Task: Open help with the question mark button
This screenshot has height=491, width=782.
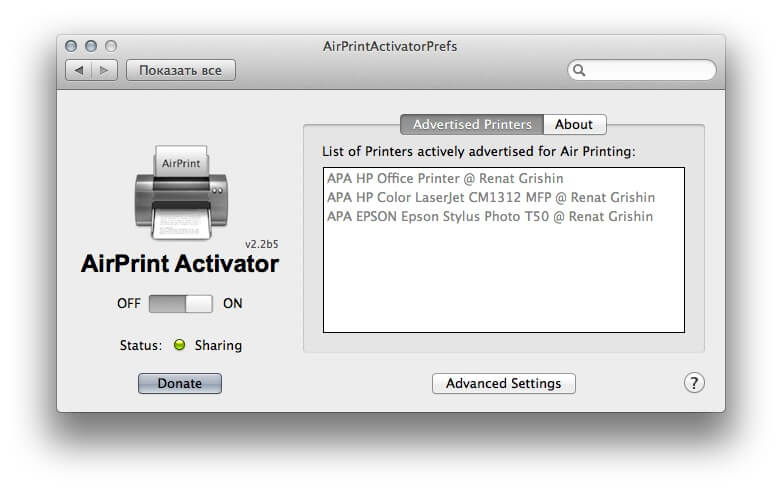Action: [x=694, y=383]
